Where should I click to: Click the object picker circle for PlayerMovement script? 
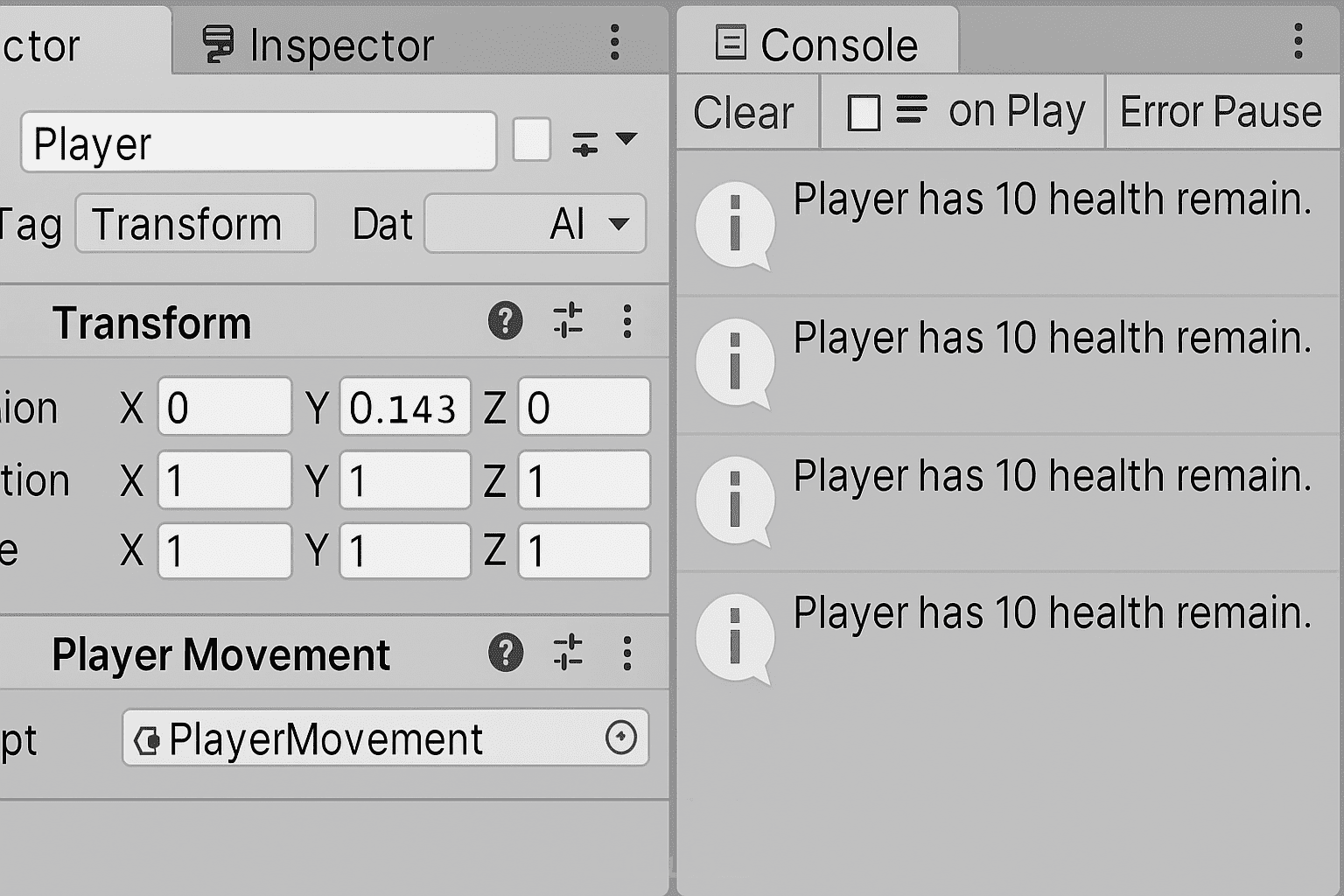[621, 738]
